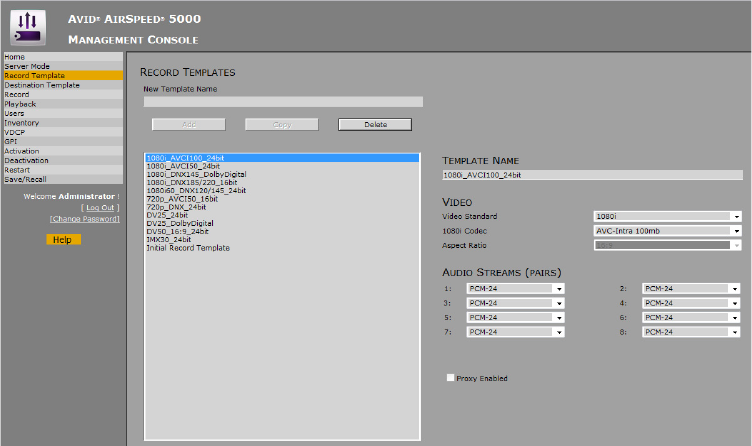Go to the Record page
Viewport: 752px width, 446px height.
(x=63, y=94)
